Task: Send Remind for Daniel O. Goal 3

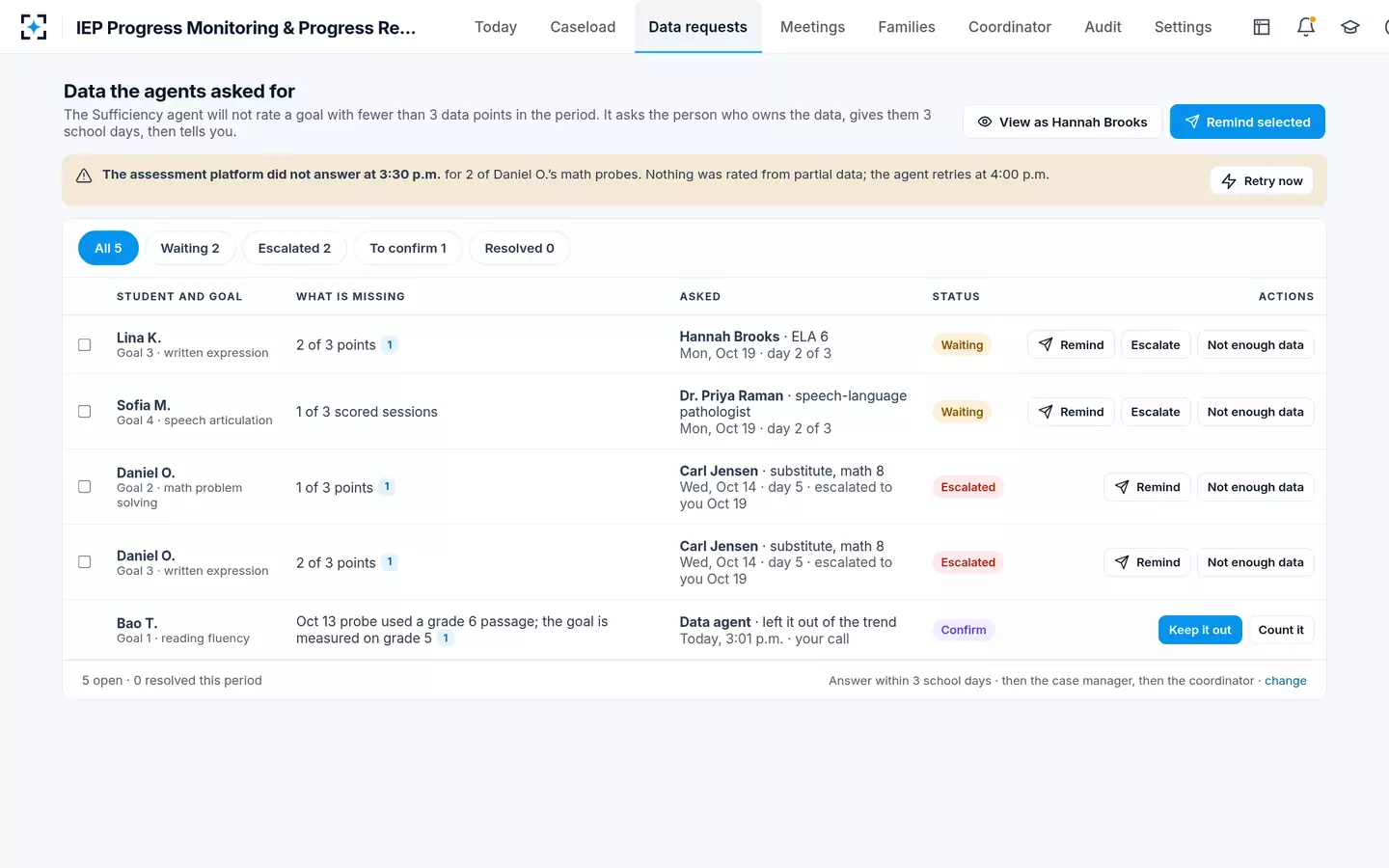Action: tap(1147, 562)
